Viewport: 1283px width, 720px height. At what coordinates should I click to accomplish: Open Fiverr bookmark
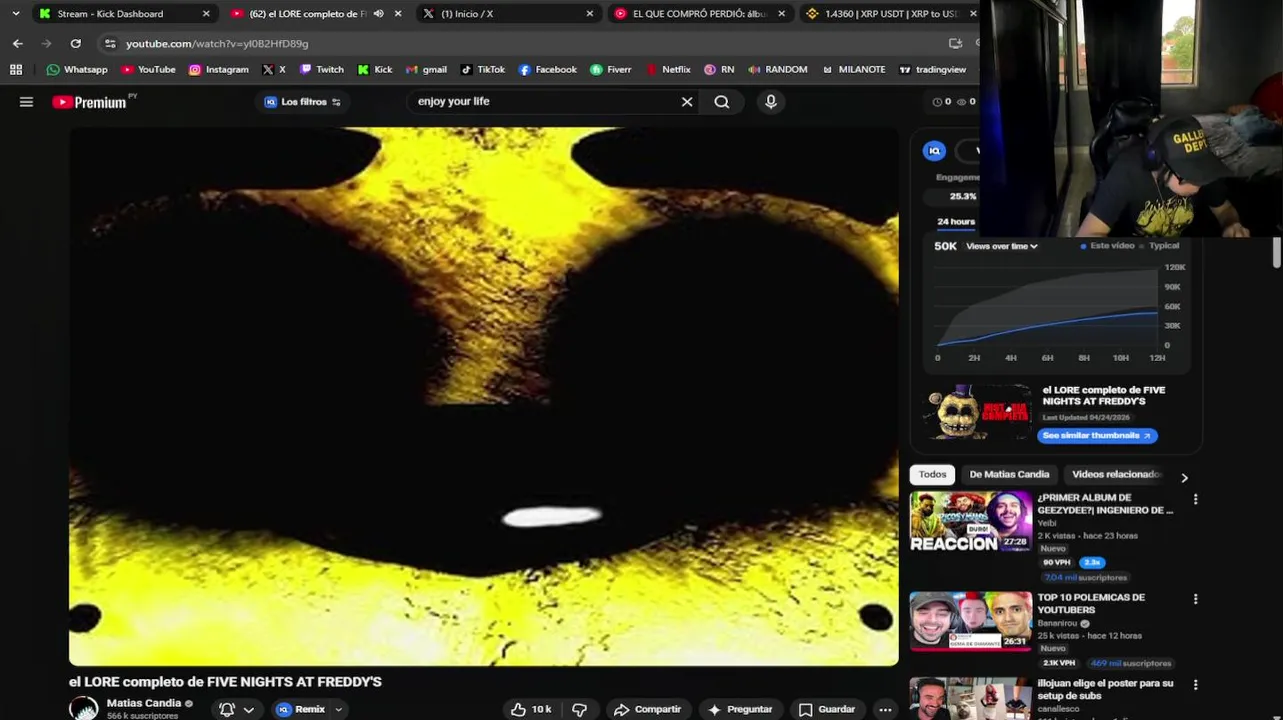tap(610, 69)
